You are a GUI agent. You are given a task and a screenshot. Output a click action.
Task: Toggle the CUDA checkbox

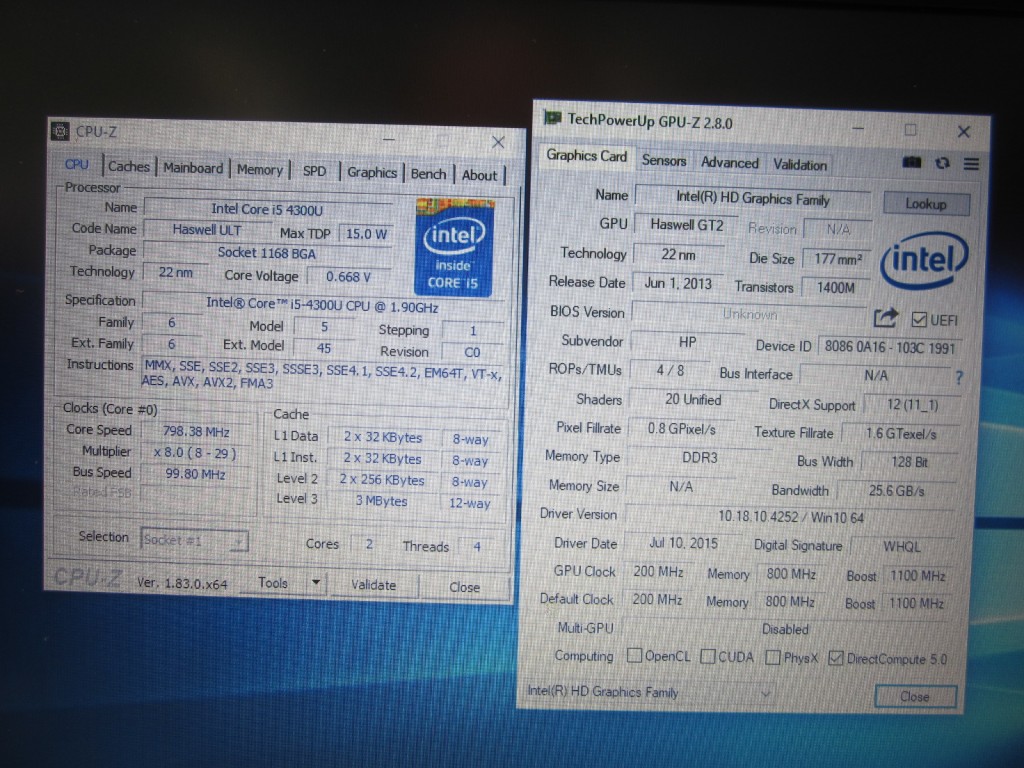tap(707, 656)
